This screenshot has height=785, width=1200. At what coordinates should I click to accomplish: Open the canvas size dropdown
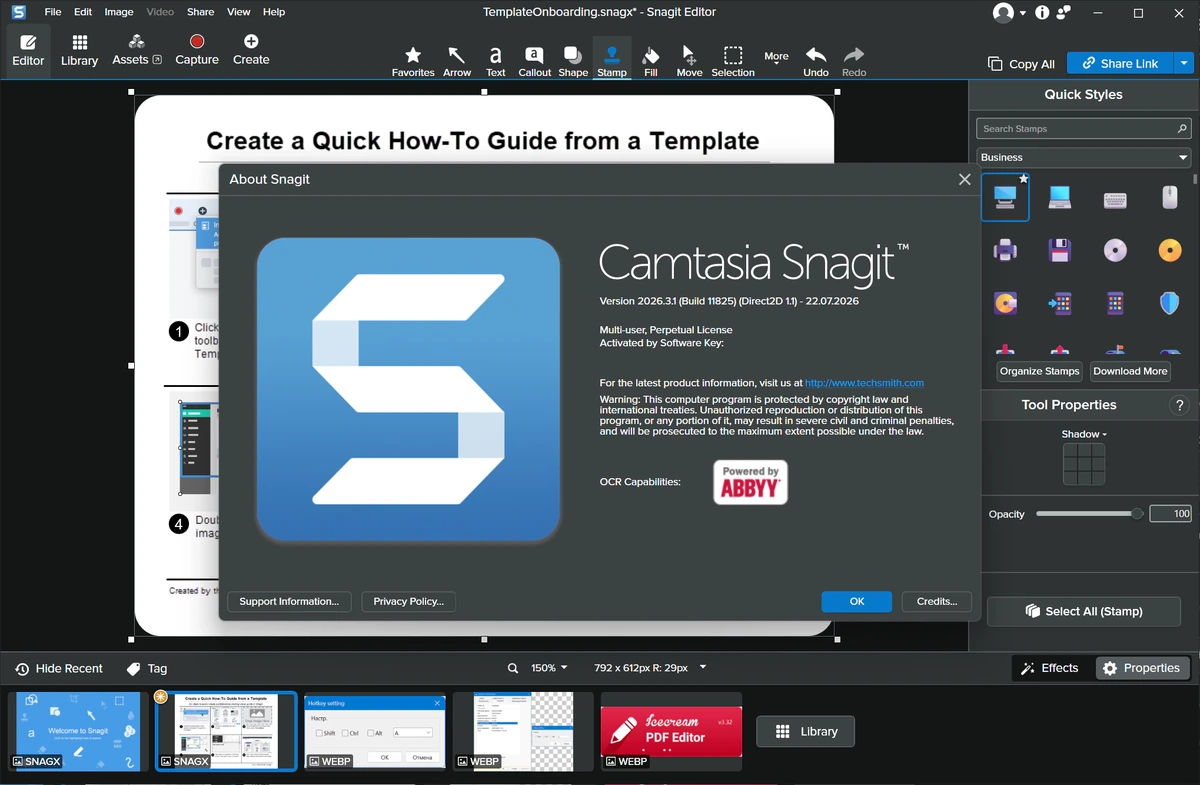(703, 668)
